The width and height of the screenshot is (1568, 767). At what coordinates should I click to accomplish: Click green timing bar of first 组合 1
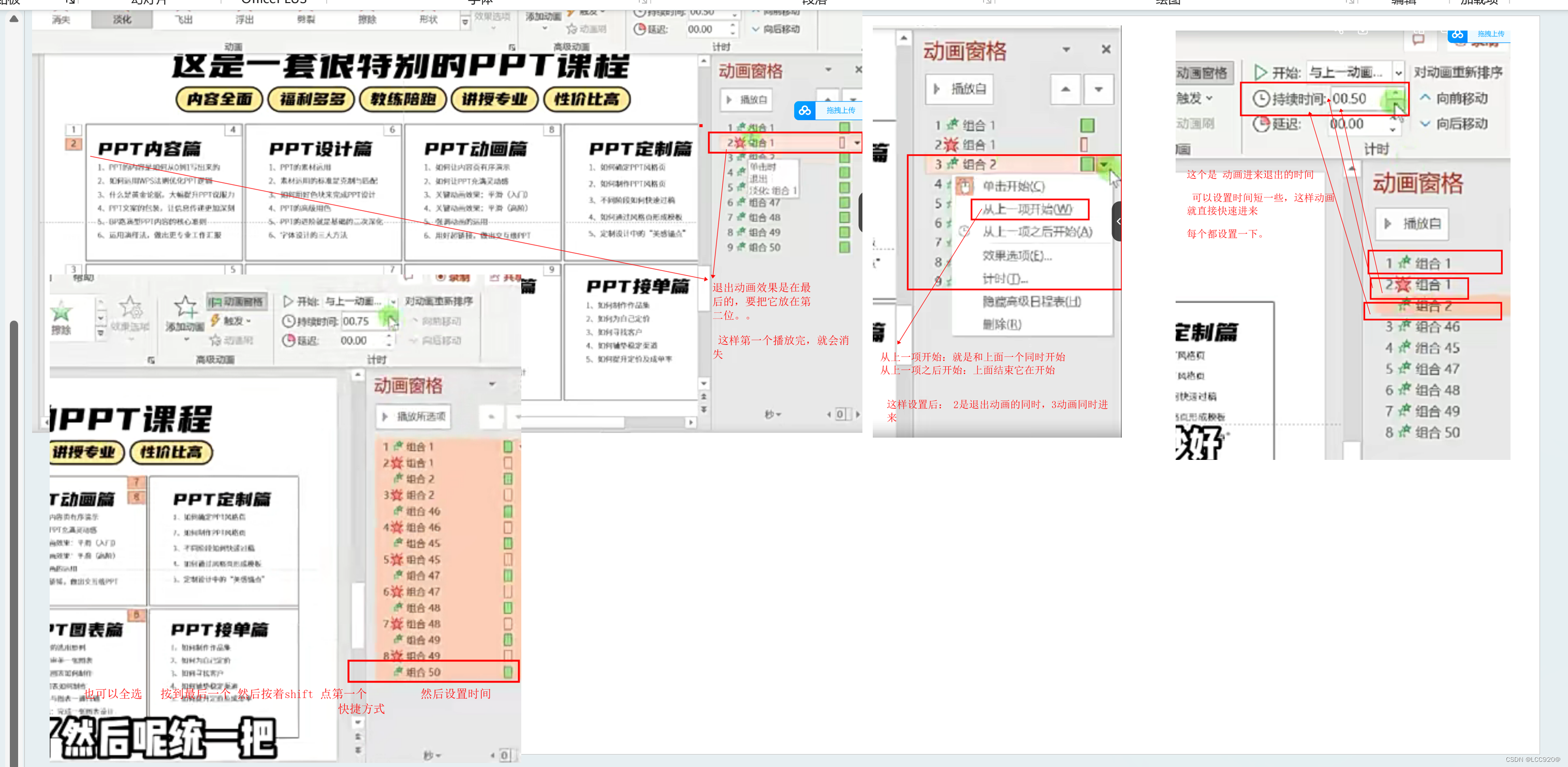tap(1087, 125)
